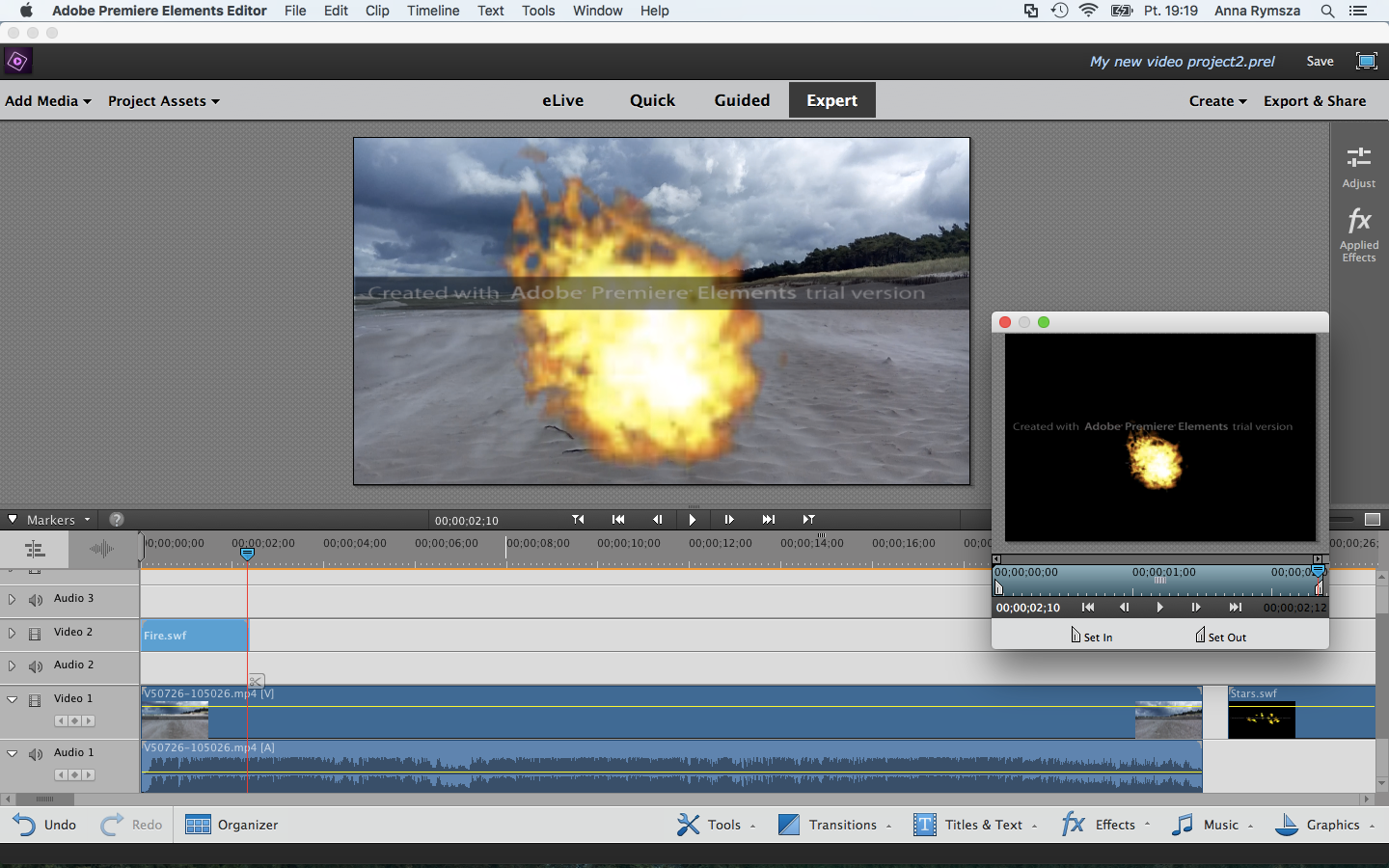Click the Set In button
The height and width of the screenshot is (868, 1389).
[x=1091, y=636]
